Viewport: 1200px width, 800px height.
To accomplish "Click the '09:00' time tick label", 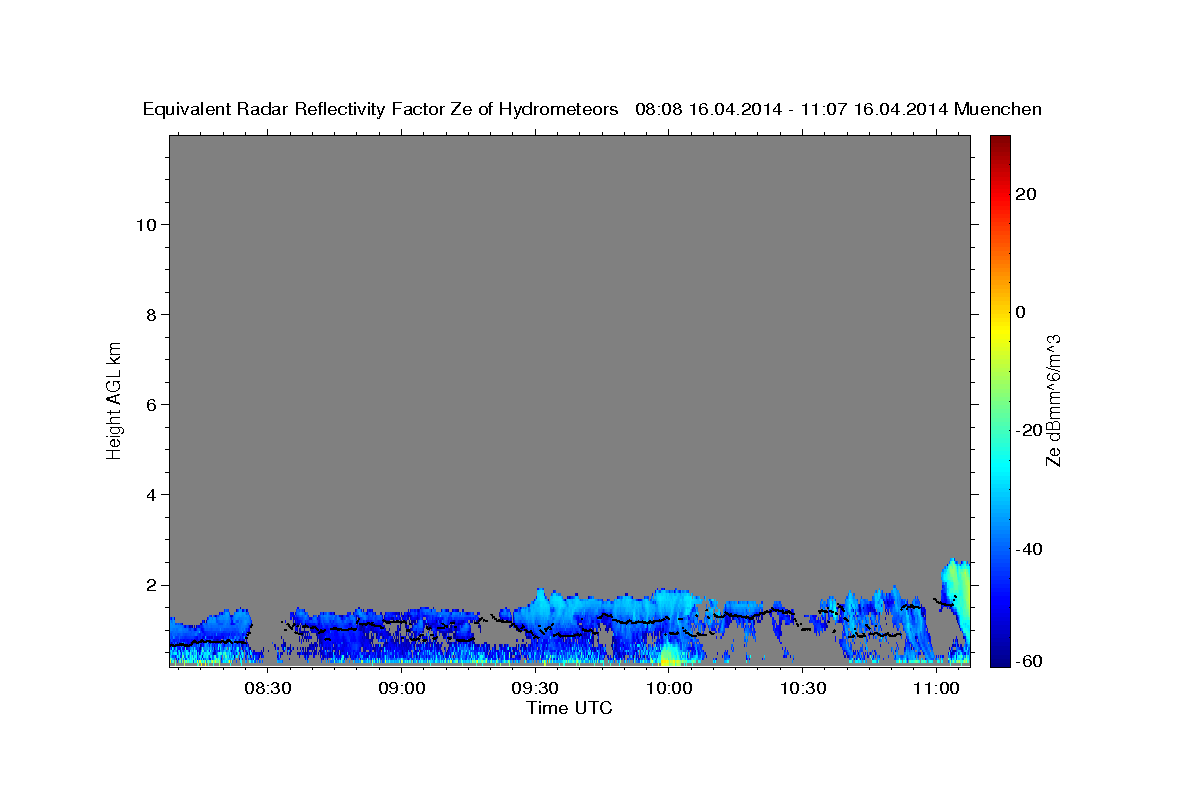I will 402,688.
